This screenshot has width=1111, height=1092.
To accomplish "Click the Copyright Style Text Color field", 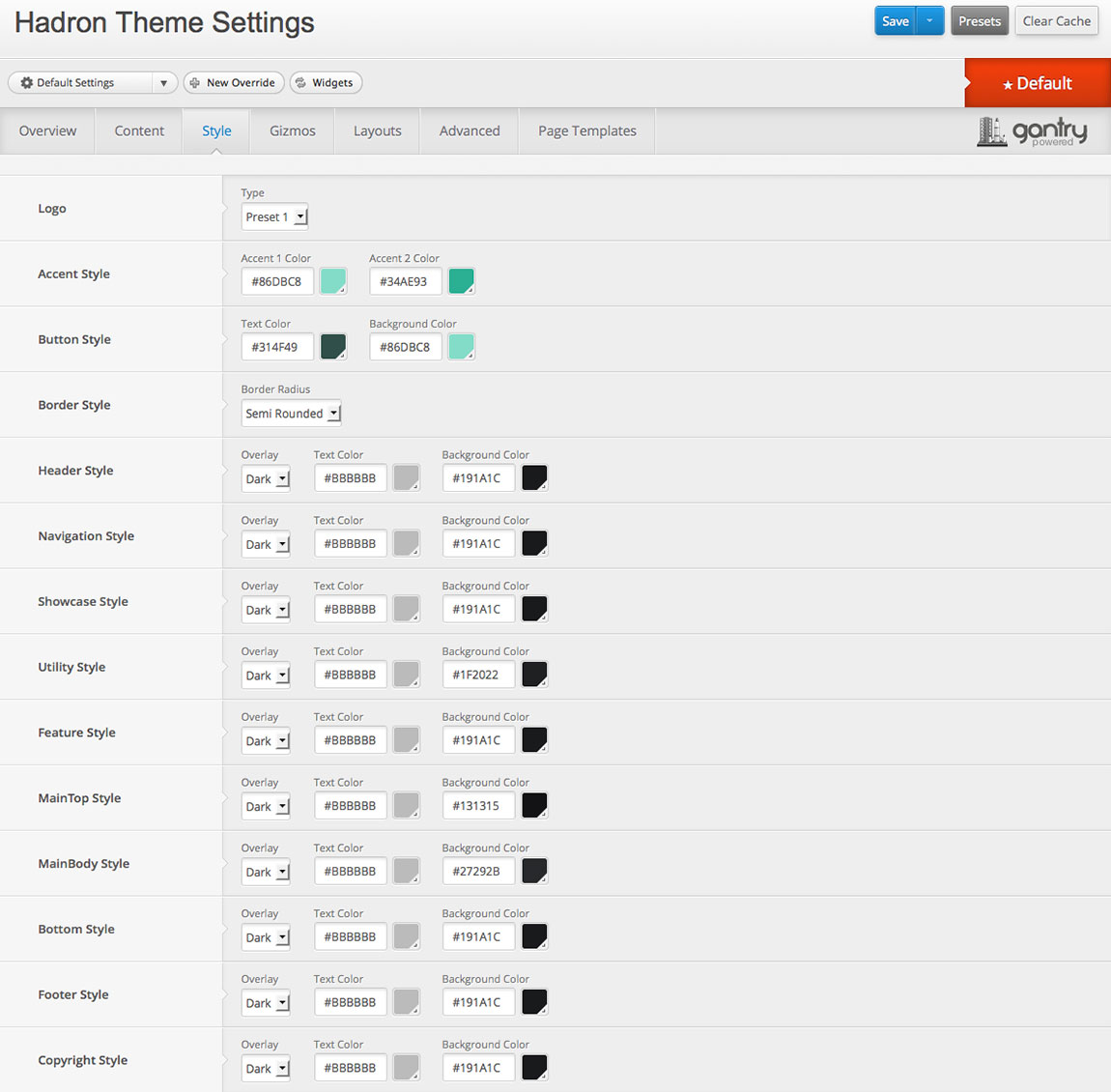I will (350, 1068).
